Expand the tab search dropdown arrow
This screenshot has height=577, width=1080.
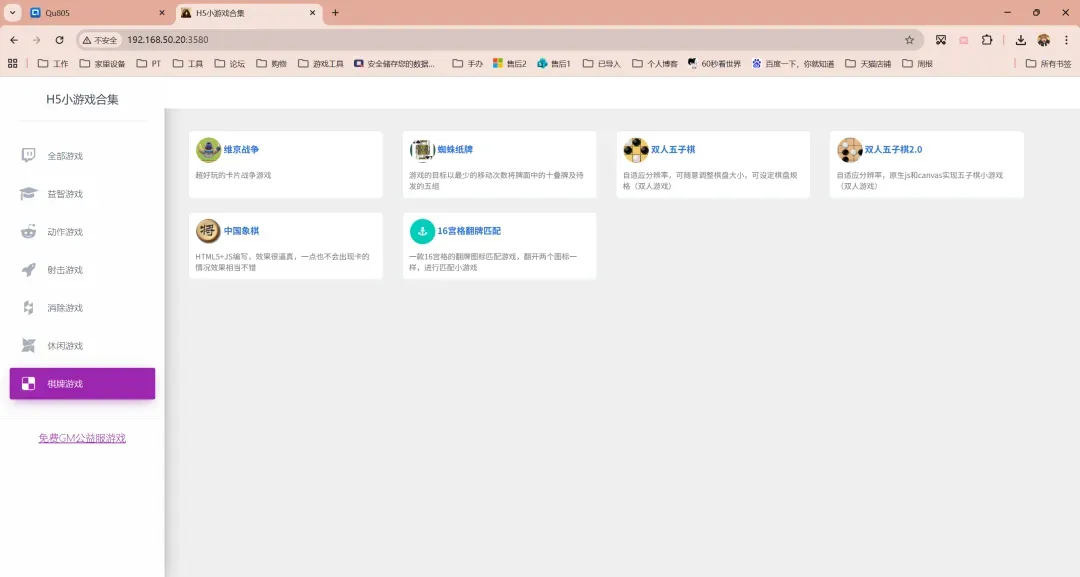(x=13, y=13)
